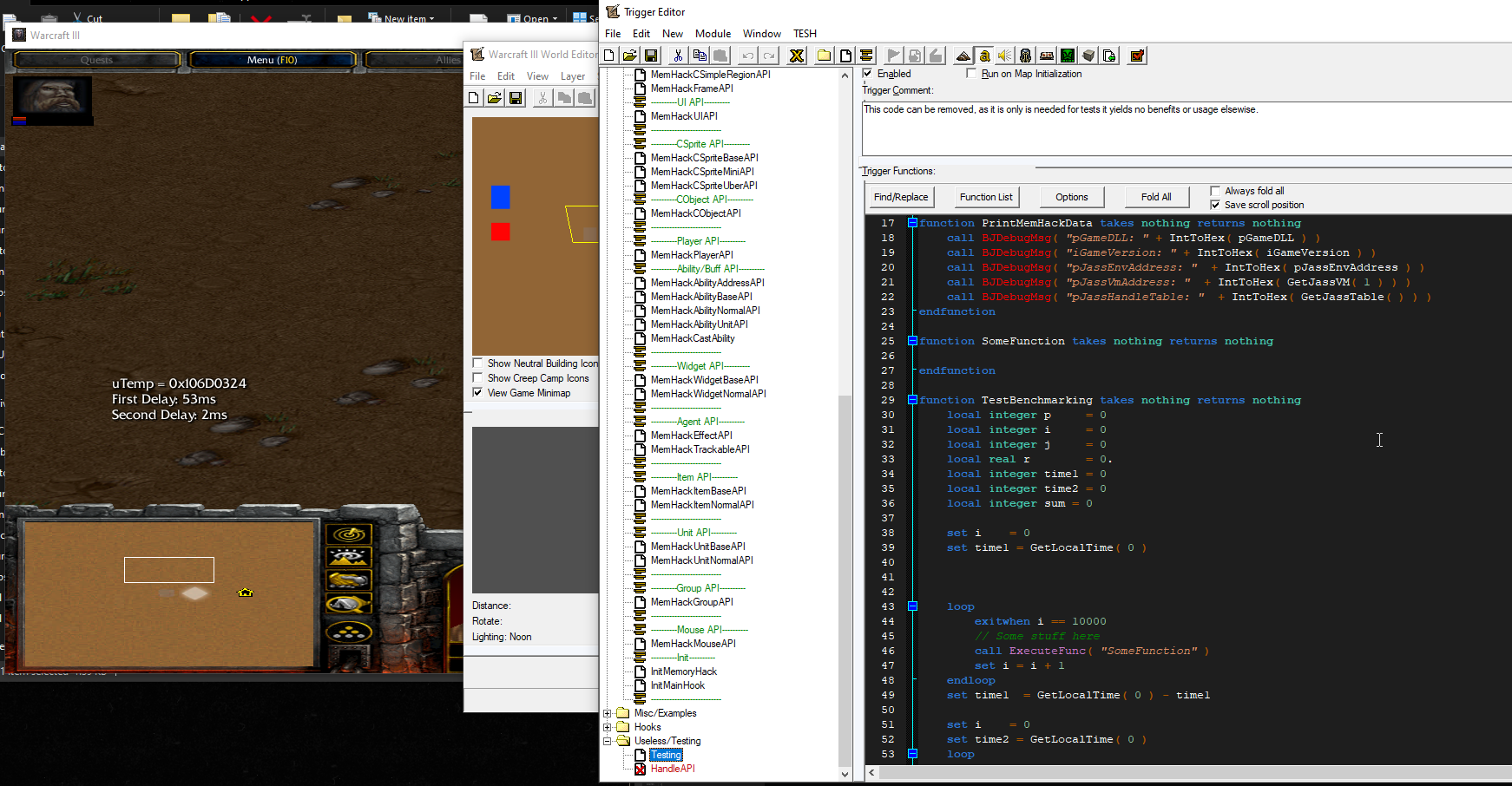Screen dimensions: 1512x786
Task: Collapse the Useless/Testing folder
Action: [608, 741]
